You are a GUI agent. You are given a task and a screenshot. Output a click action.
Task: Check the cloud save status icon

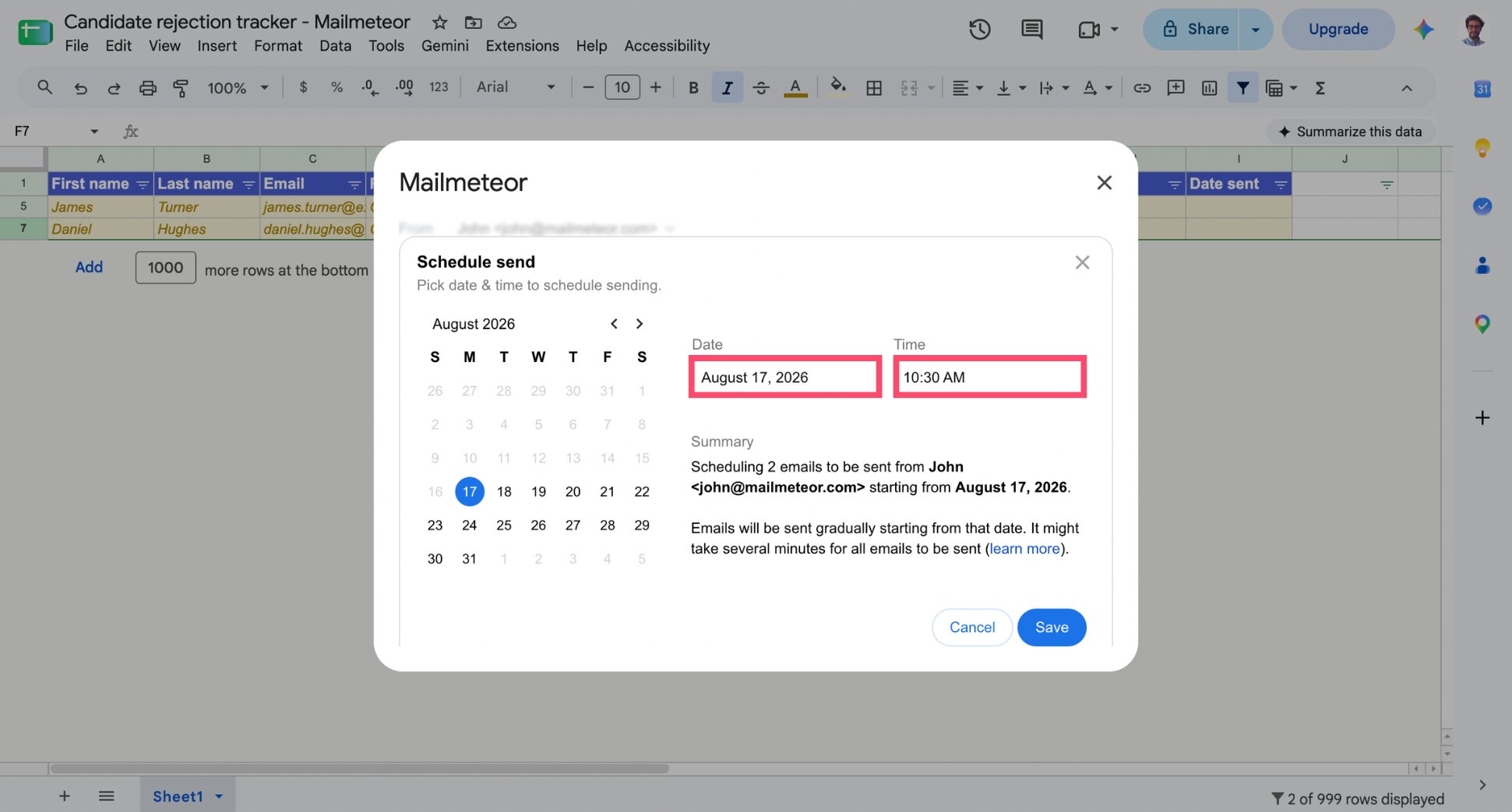[507, 23]
